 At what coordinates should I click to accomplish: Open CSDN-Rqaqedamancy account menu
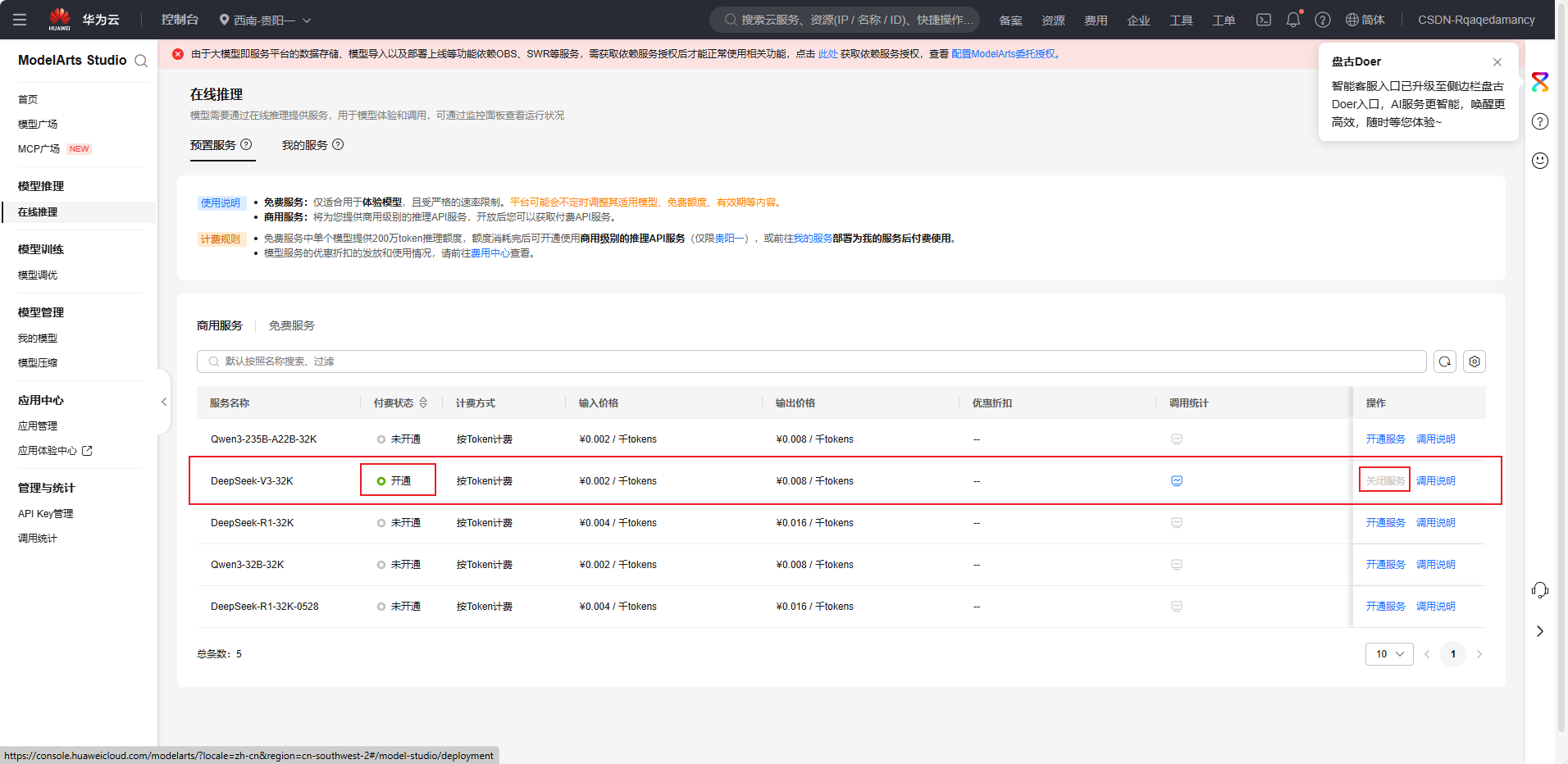[1476, 20]
